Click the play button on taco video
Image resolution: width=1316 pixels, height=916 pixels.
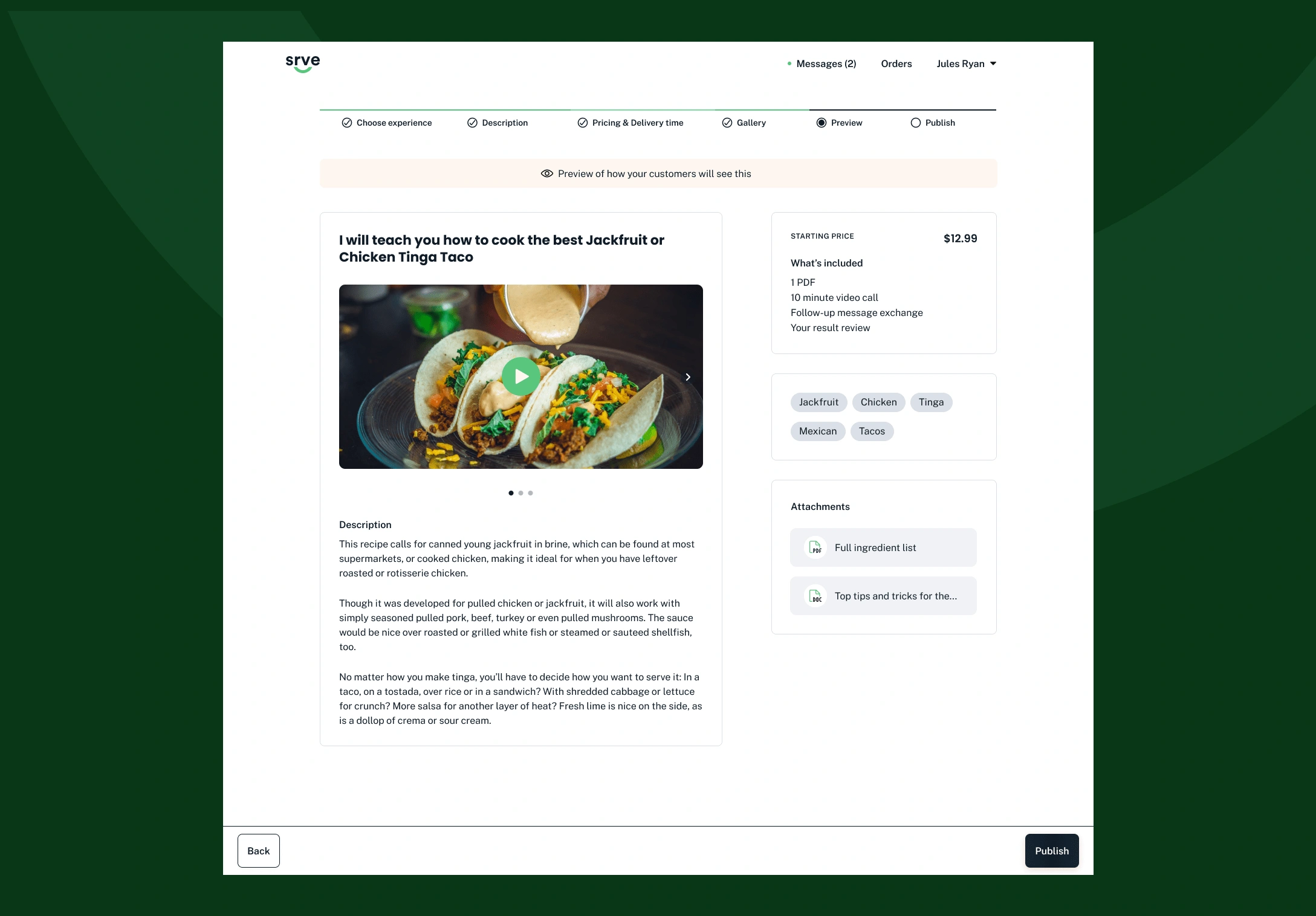[x=521, y=377]
